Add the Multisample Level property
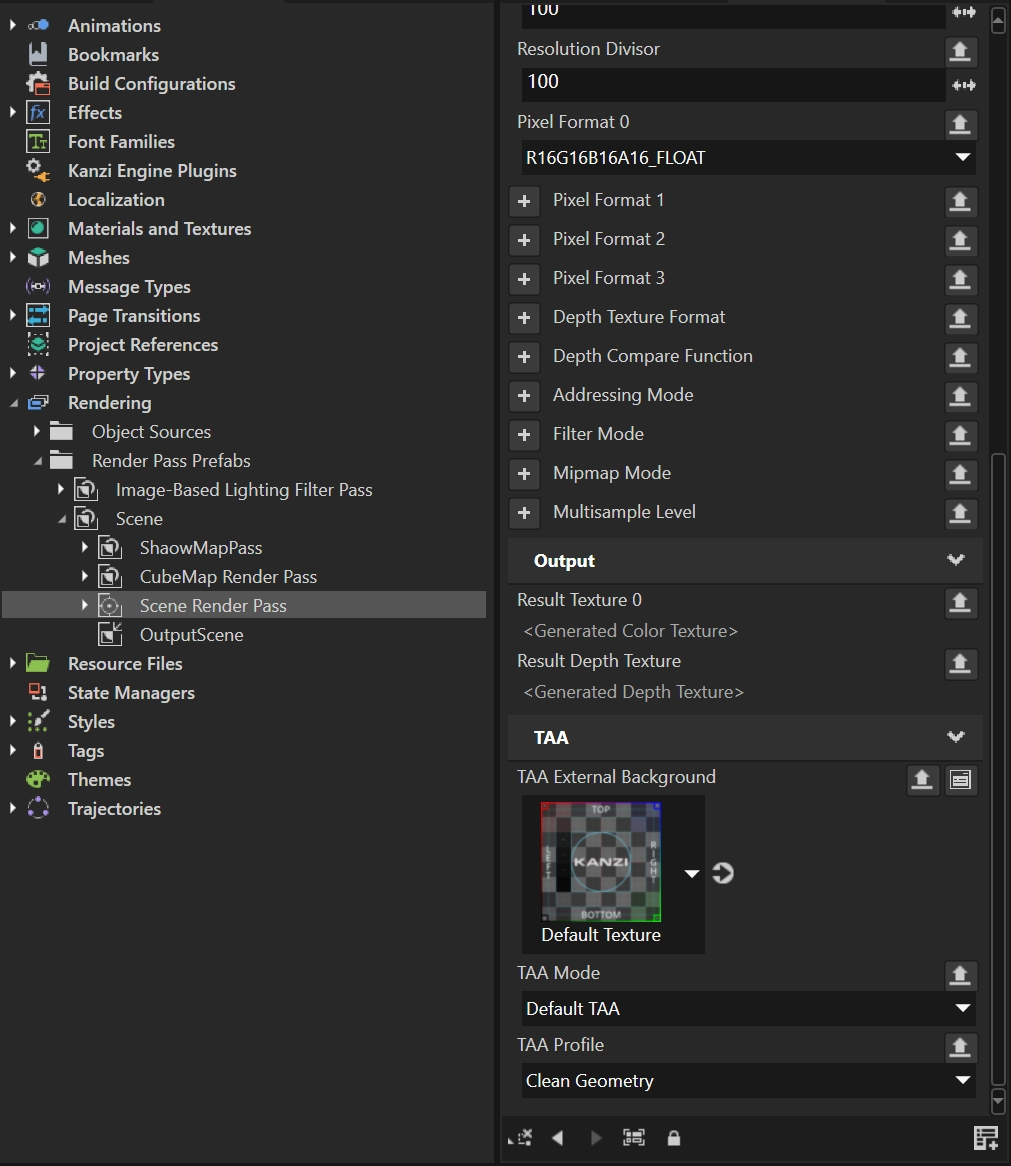 coord(524,513)
